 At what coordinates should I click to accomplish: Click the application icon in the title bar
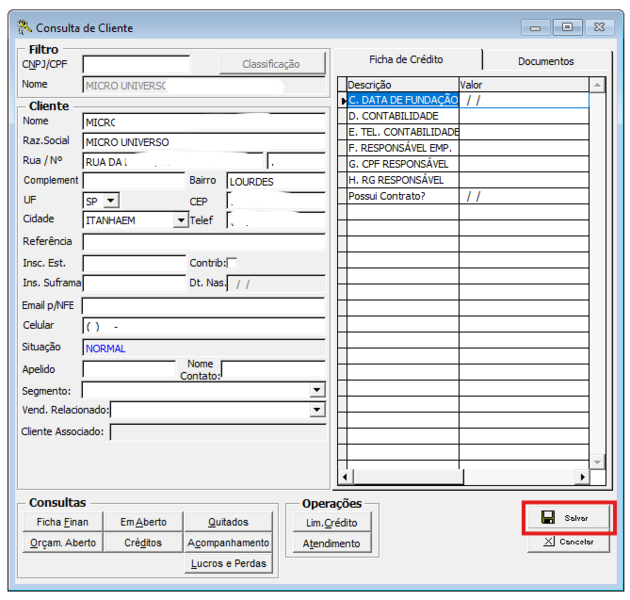pyautogui.click(x=25, y=27)
